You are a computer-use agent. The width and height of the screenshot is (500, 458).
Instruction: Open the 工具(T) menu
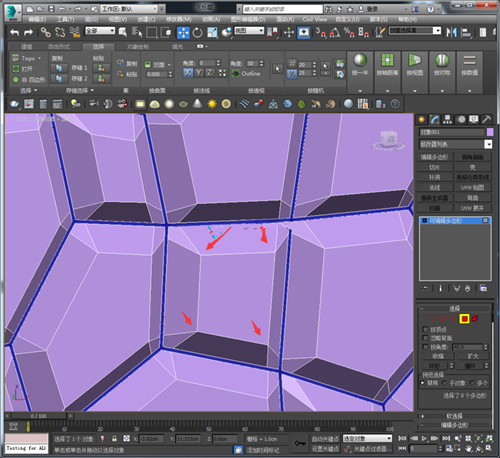65,19
